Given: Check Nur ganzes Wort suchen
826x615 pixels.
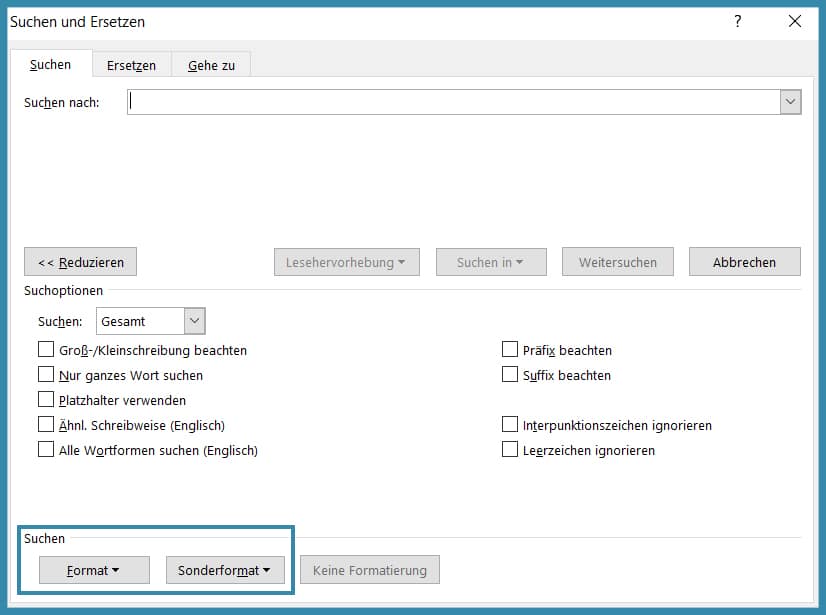Looking at the screenshot, I should point(46,375).
